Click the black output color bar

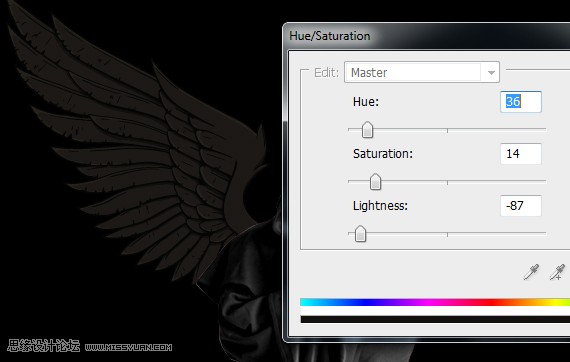click(435, 319)
